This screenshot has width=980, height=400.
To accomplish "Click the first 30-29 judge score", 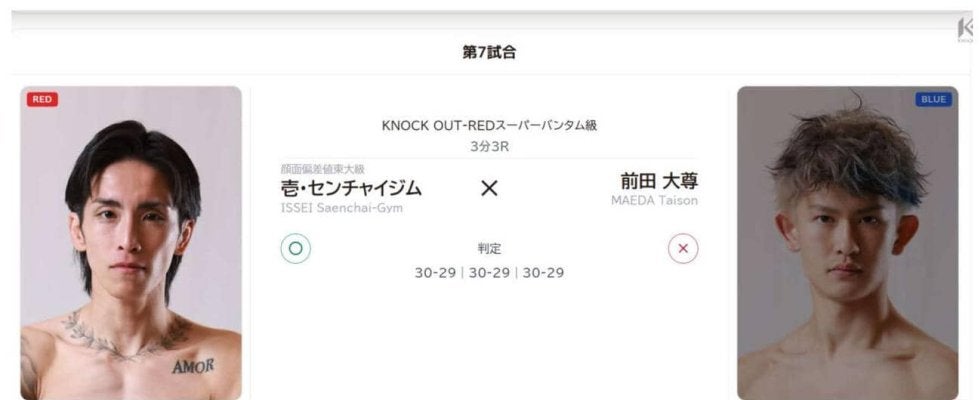I will (x=436, y=273).
